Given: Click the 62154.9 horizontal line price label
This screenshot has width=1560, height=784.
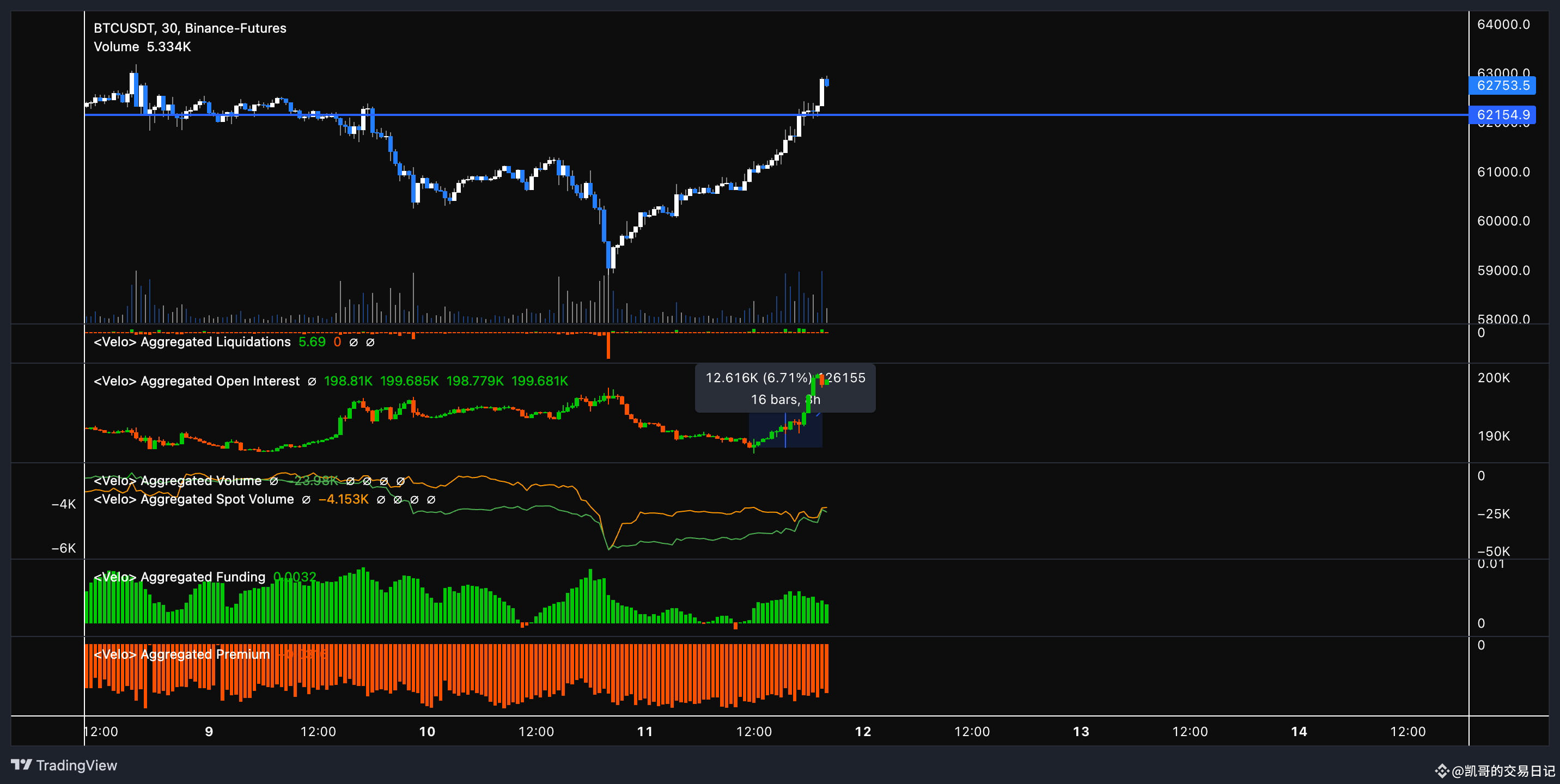Looking at the screenshot, I should coord(1502,114).
